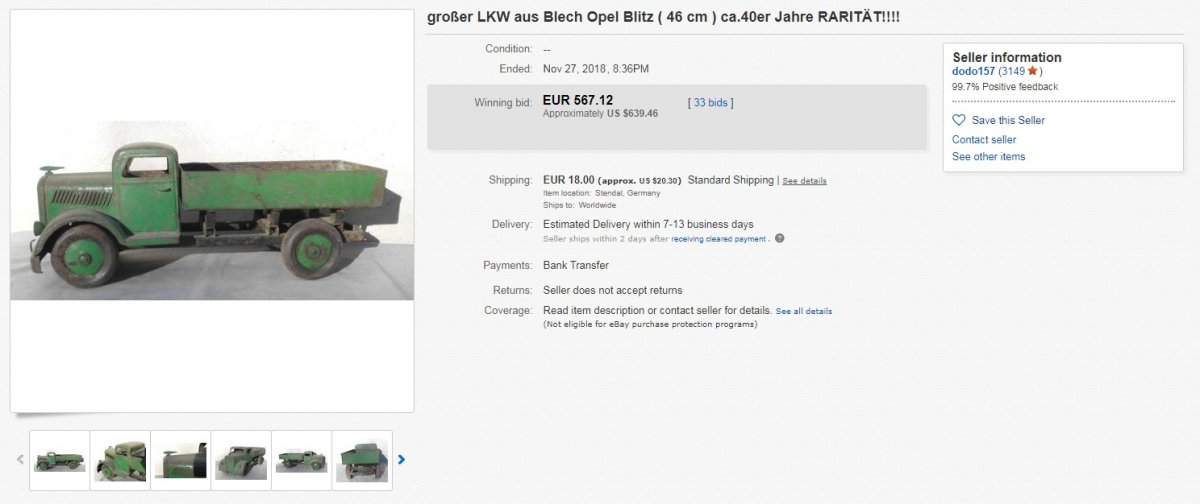The height and width of the screenshot is (504, 1200).
Task: Click receiving cleared payment link
Action: click(720, 239)
